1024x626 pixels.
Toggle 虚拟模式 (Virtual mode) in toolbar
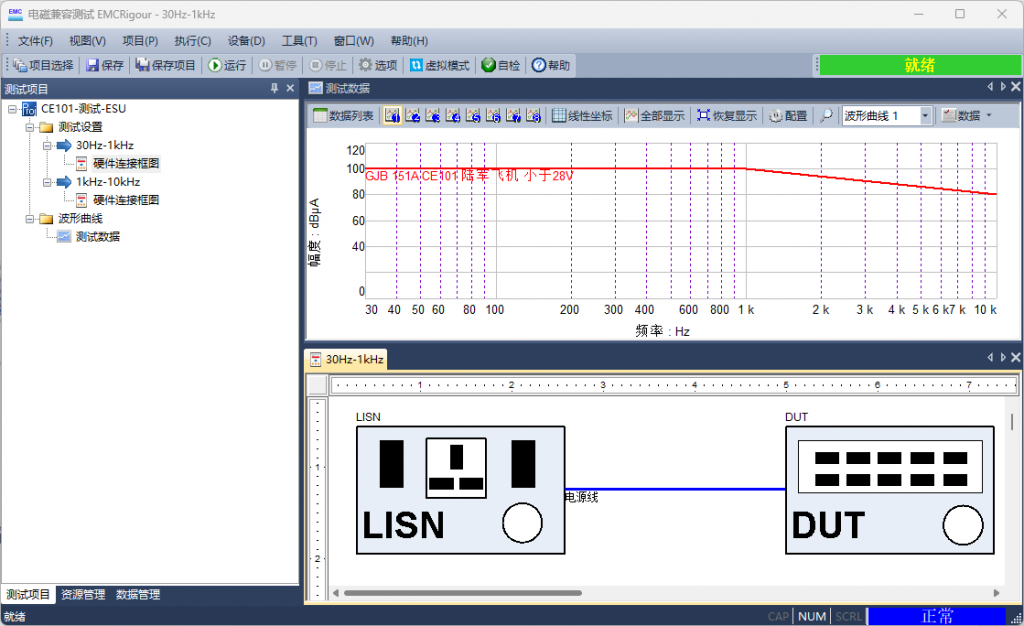(439, 65)
